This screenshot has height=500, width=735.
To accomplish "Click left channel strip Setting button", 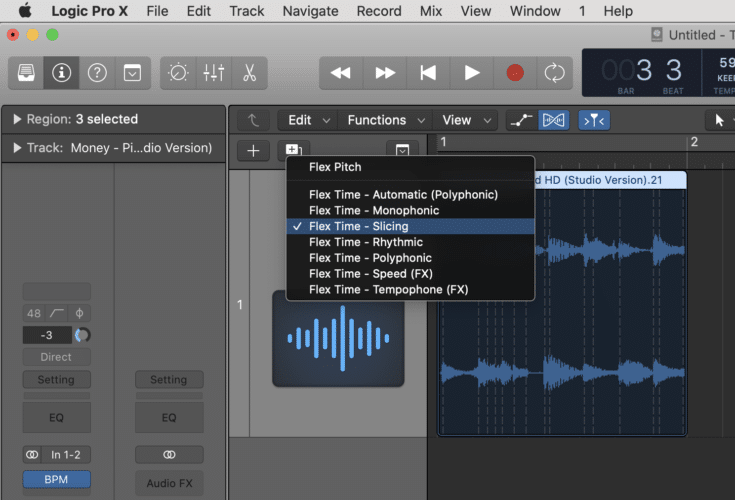I will point(56,380).
